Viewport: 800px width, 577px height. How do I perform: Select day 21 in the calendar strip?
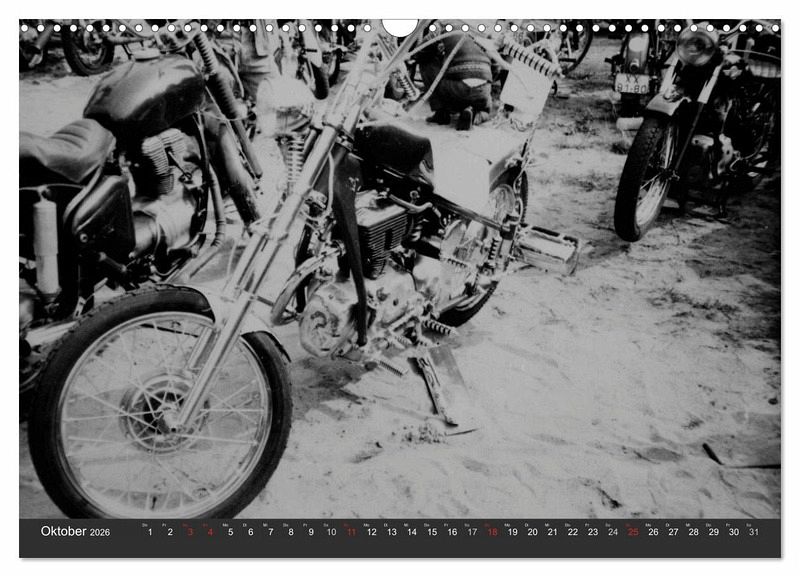(553, 532)
